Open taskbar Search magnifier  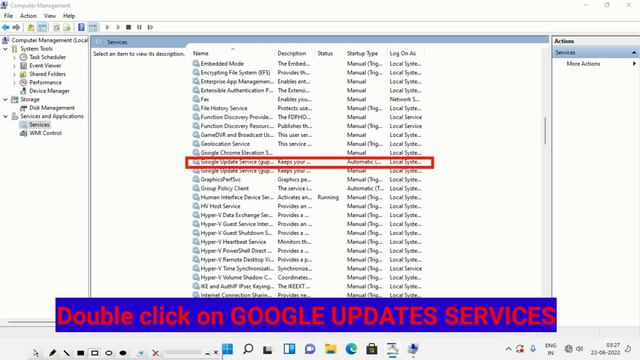(x=248, y=349)
